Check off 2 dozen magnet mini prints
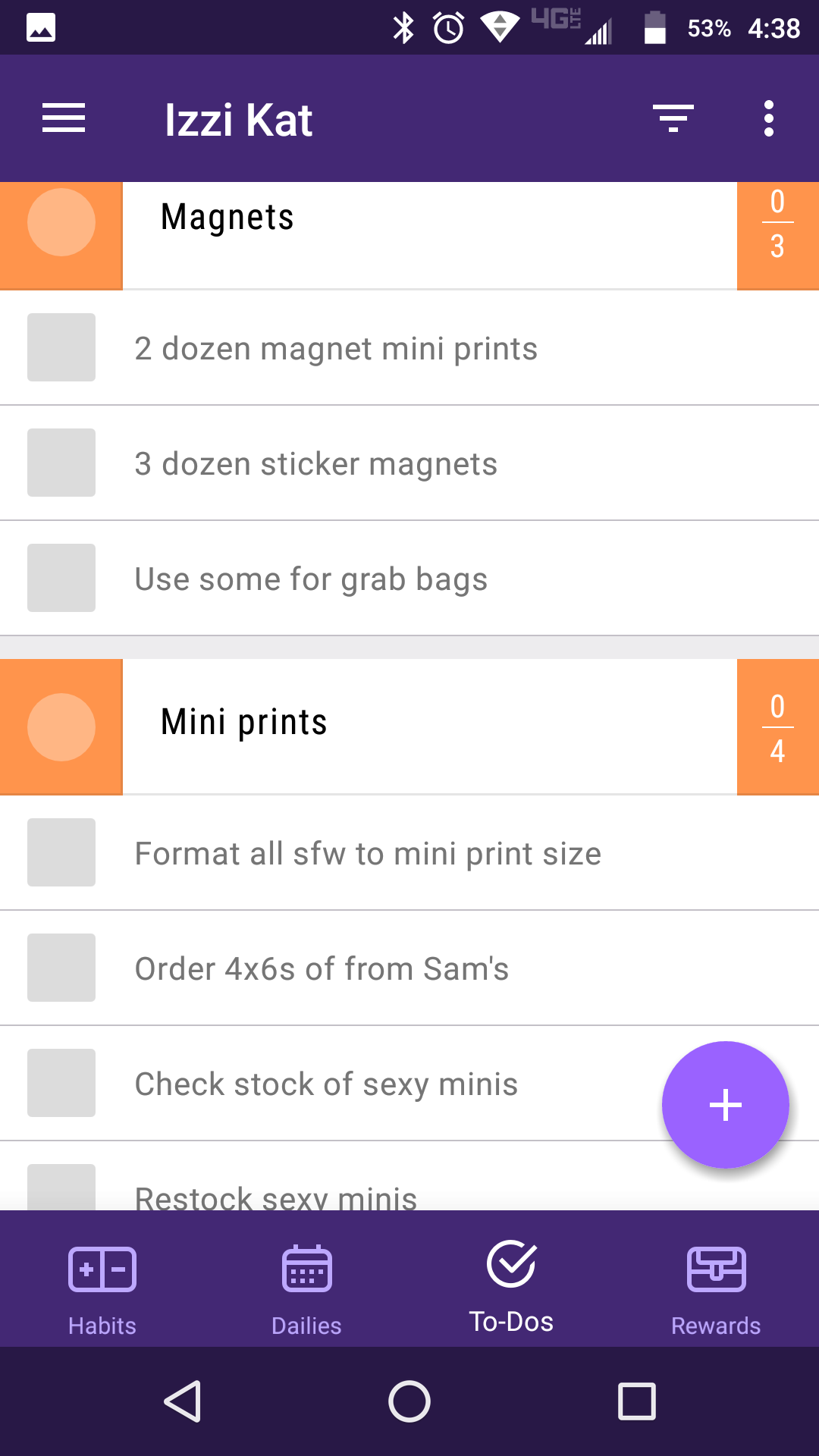The image size is (819, 1456). (x=61, y=347)
